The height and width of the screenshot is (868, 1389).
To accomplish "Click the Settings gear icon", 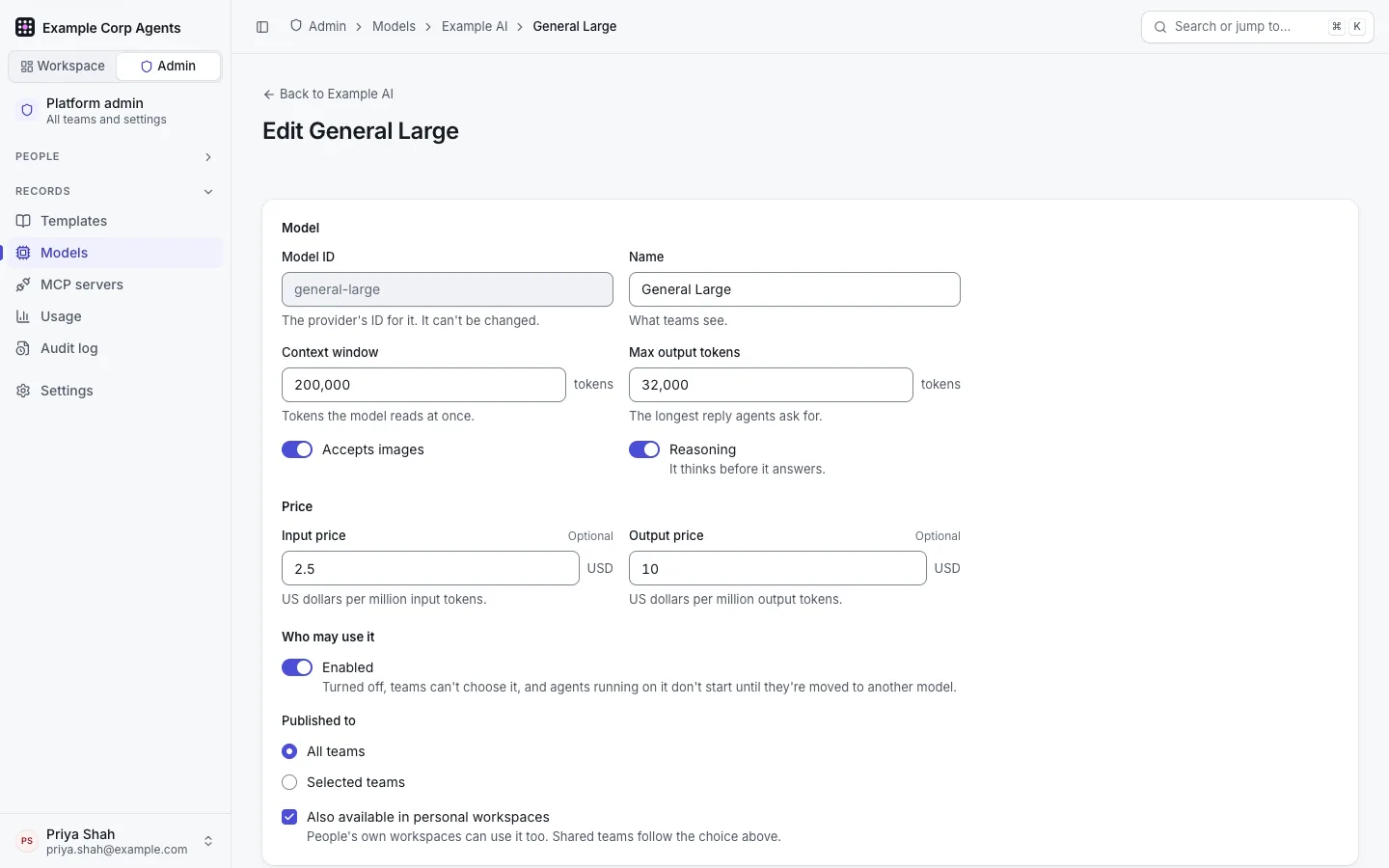I will coord(23,391).
